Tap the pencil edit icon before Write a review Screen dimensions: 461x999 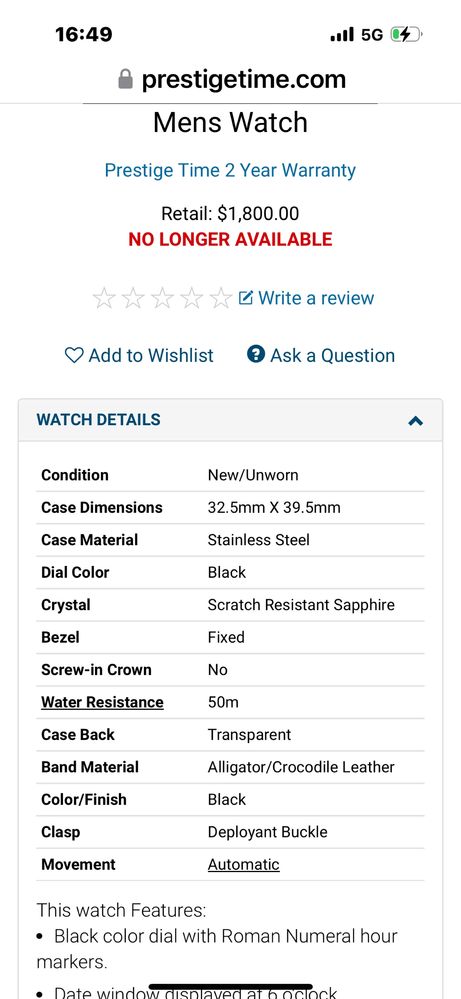point(246,298)
